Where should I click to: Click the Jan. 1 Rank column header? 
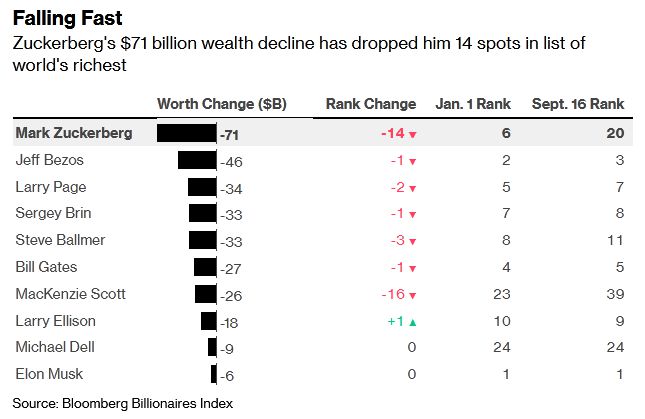point(473,104)
